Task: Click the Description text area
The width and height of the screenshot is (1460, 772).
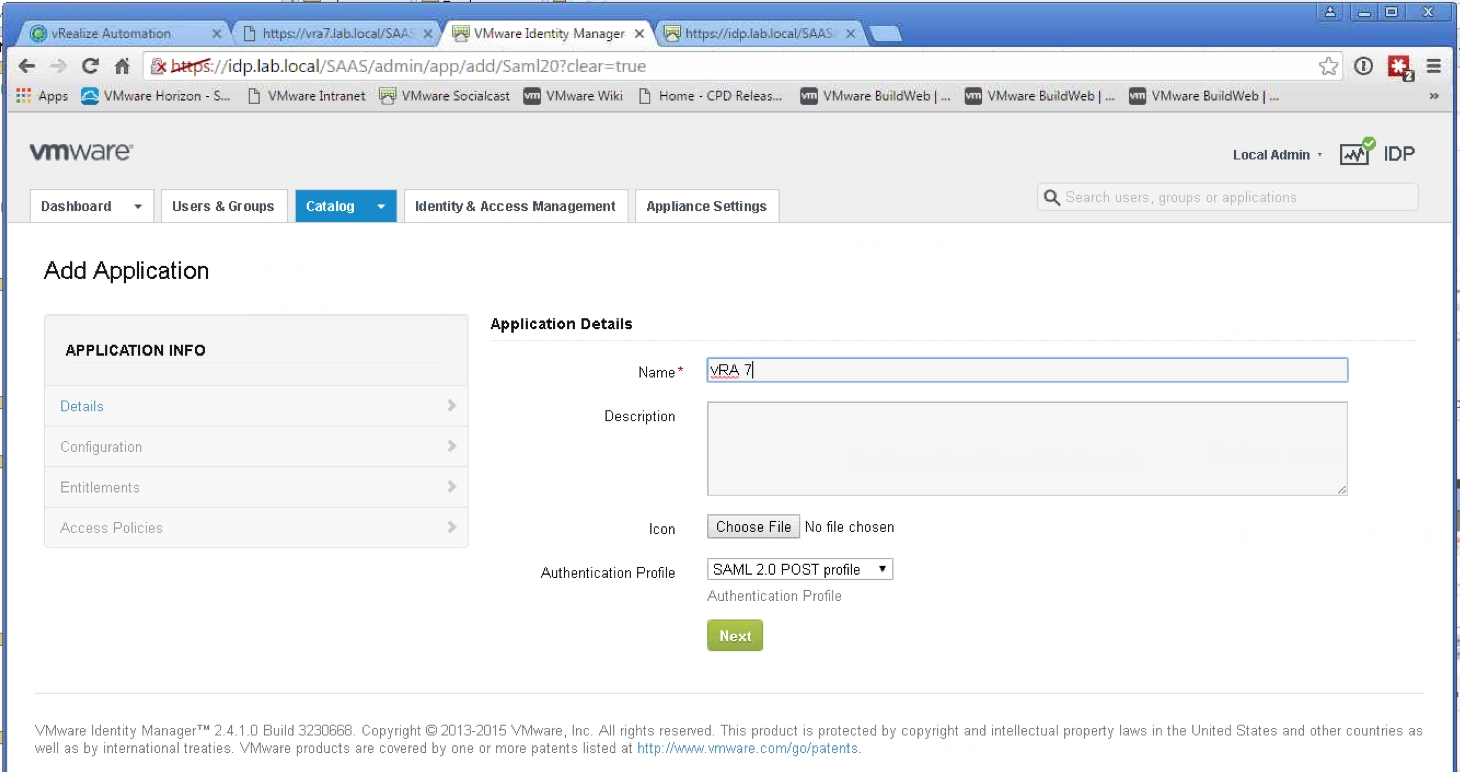Action: click(1027, 449)
